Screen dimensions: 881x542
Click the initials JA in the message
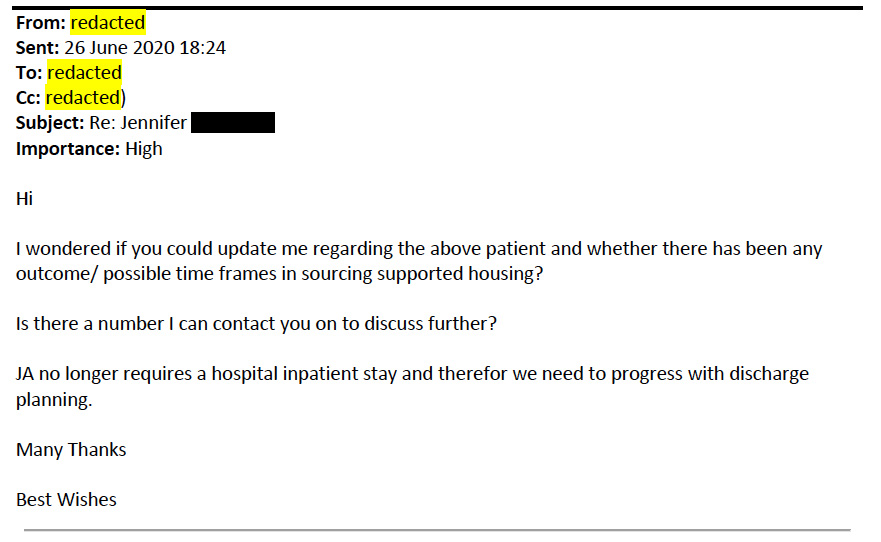tap(25, 374)
